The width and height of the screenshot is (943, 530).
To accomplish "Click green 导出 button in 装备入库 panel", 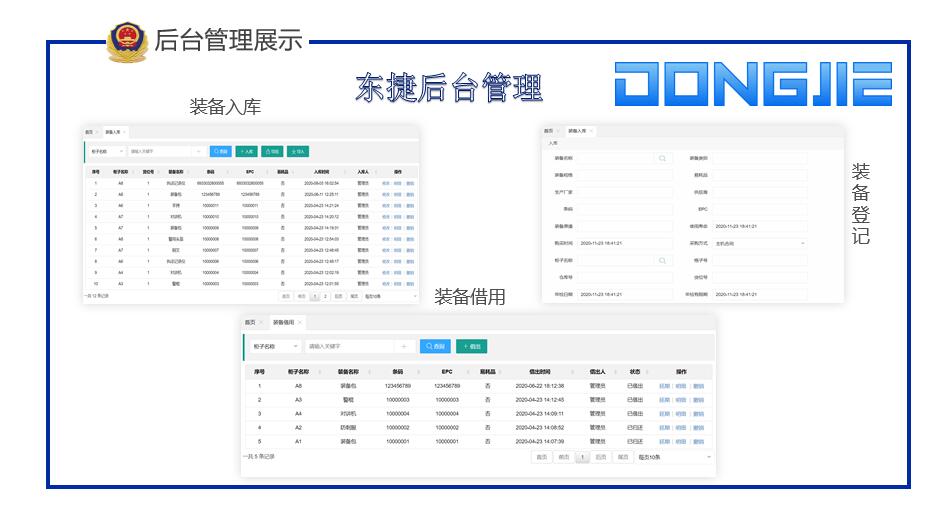I will click(272, 152).
